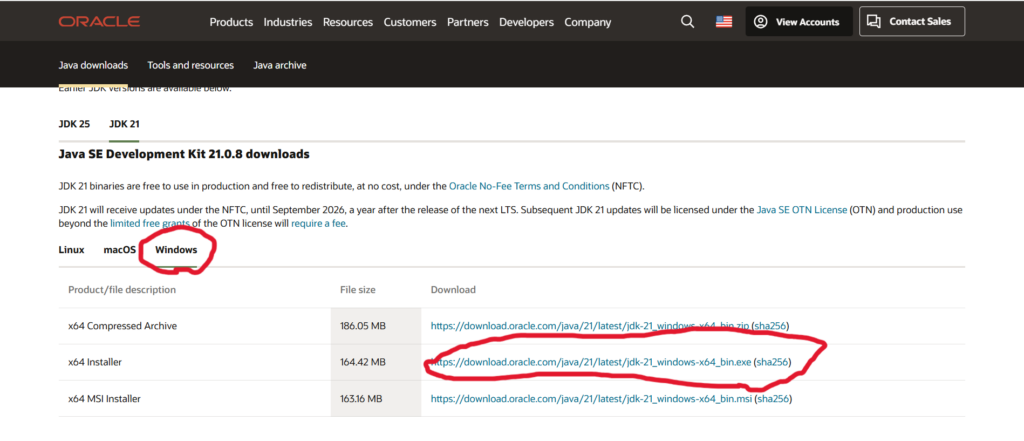Select the macOS tab
This screenshot has height=441, width=1024.
coord(119,249)
